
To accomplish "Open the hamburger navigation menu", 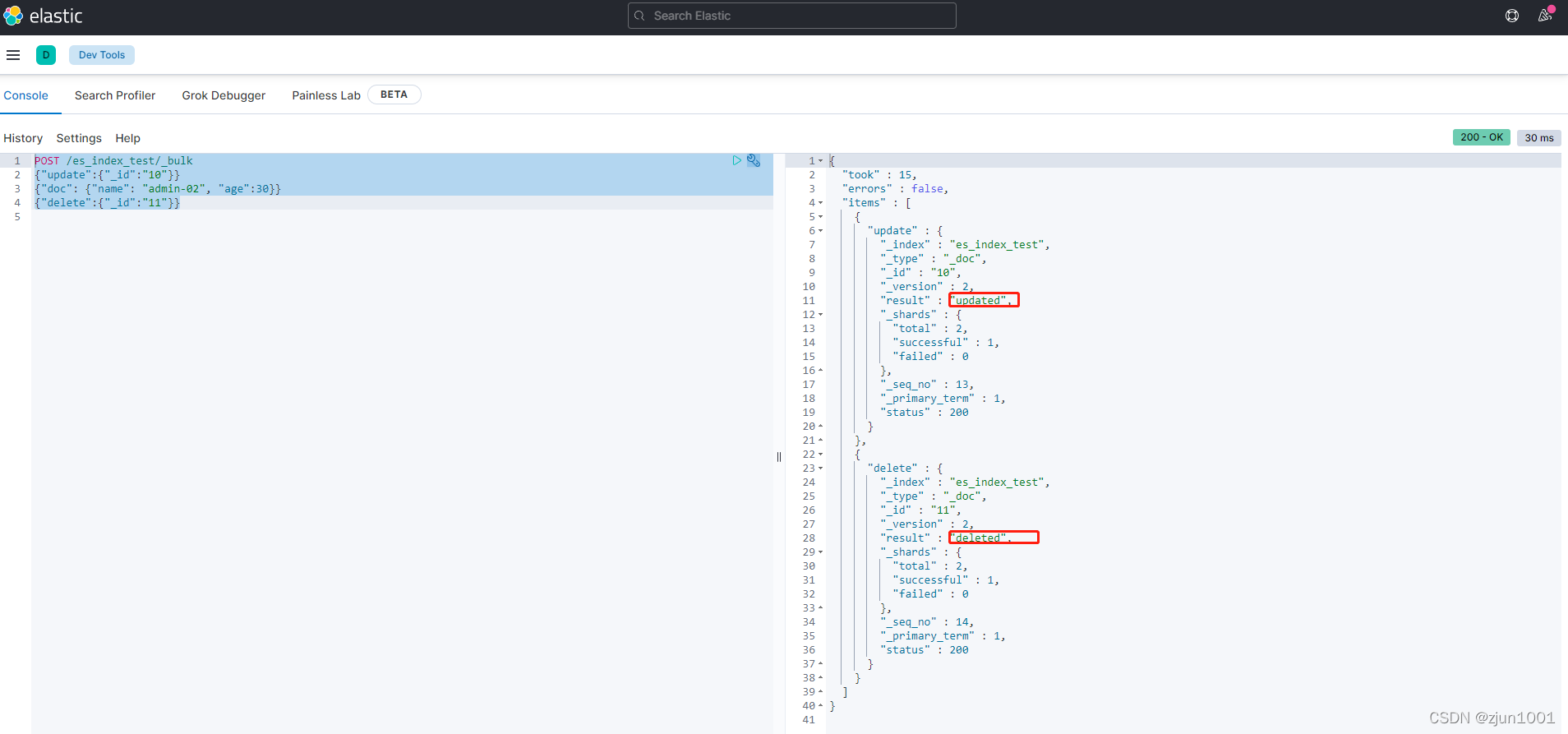I will 13,55.
